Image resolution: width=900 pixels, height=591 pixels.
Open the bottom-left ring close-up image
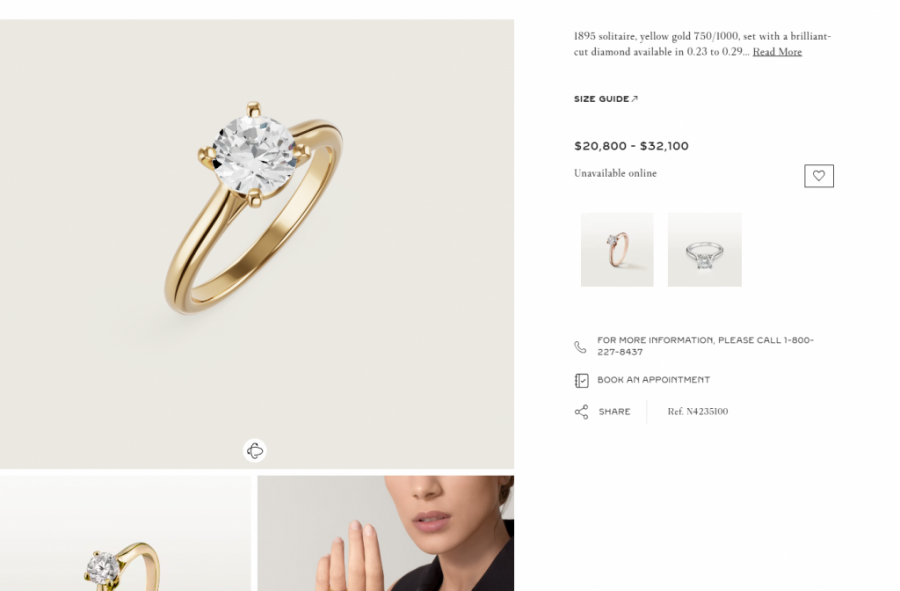point(125,533)
